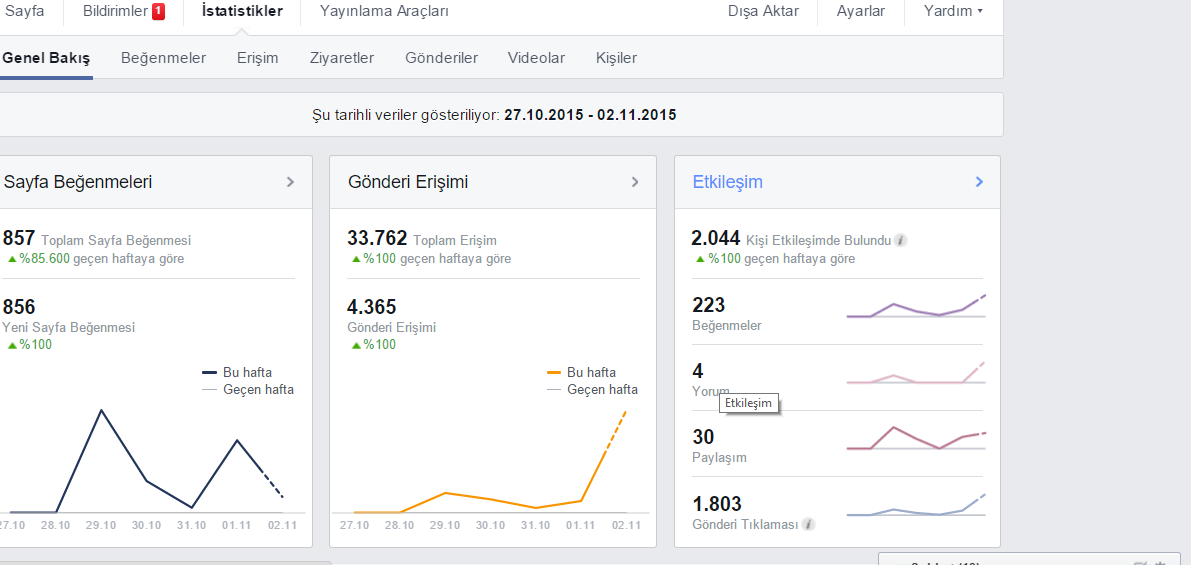The height and width of the screenshot is (565, 1191).
Task: Open Gönderi Erişimi details chevron arrow
Action: click(x=635, y=181)
